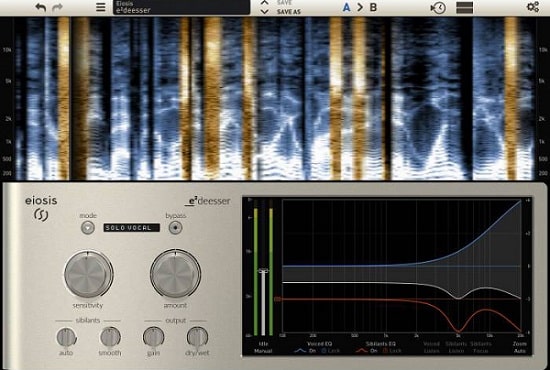Open the Eiosis e²deesser preset name field
The height and width of the screenshot is (370, 550).
click(x=181, y=7)
